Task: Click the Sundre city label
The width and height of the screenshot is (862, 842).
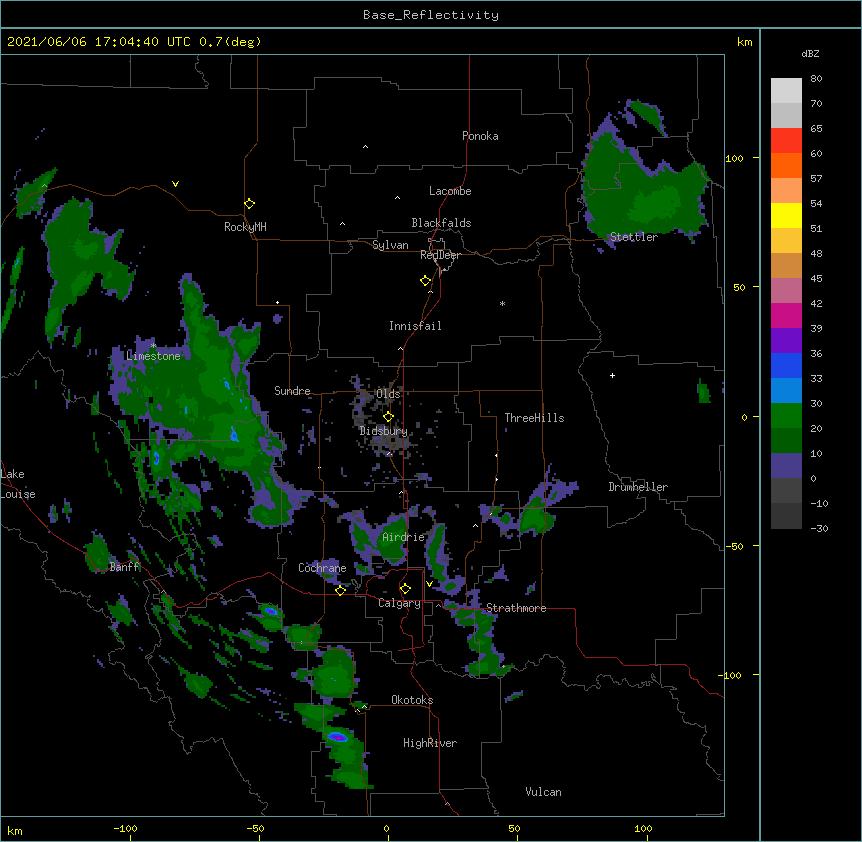Action: 292,391
